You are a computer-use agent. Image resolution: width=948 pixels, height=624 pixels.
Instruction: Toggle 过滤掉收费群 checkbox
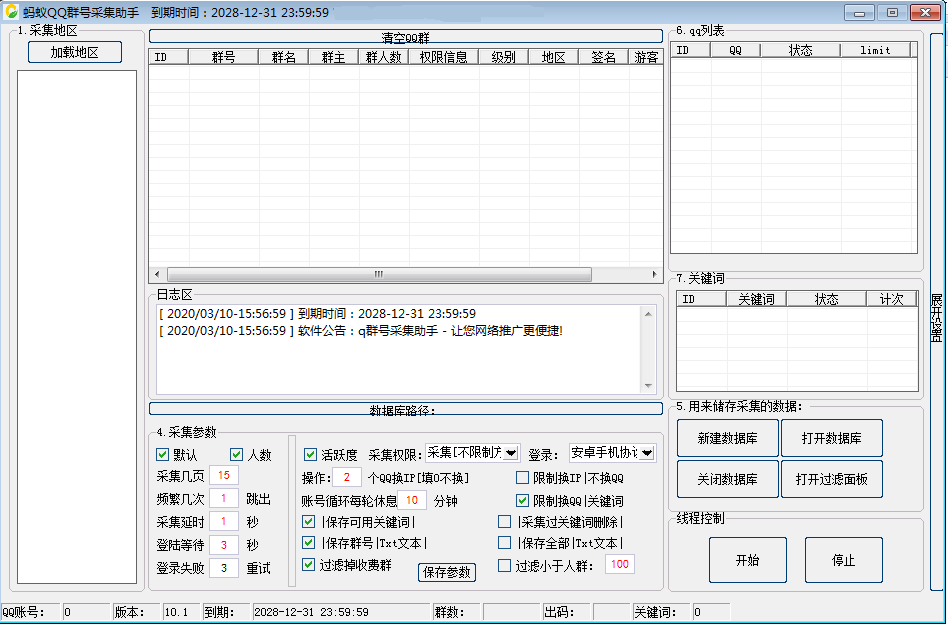308,565
